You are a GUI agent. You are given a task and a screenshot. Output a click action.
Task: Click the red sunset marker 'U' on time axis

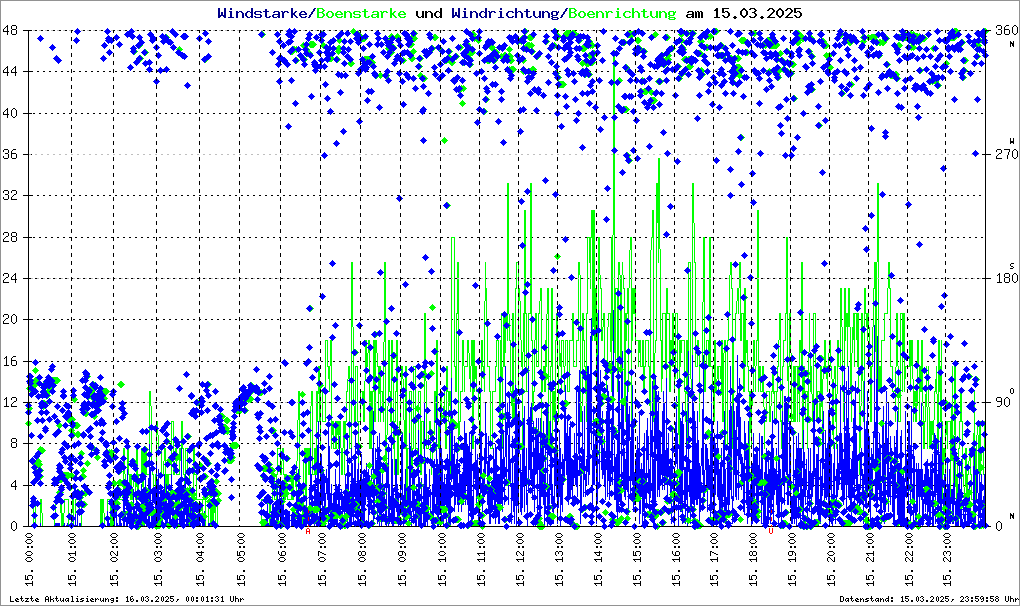click(771, 531)
